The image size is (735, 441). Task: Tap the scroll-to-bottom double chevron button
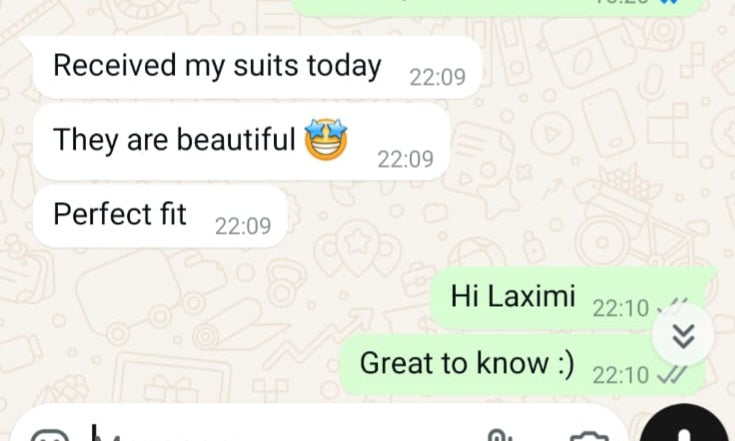tap(683, 335)
